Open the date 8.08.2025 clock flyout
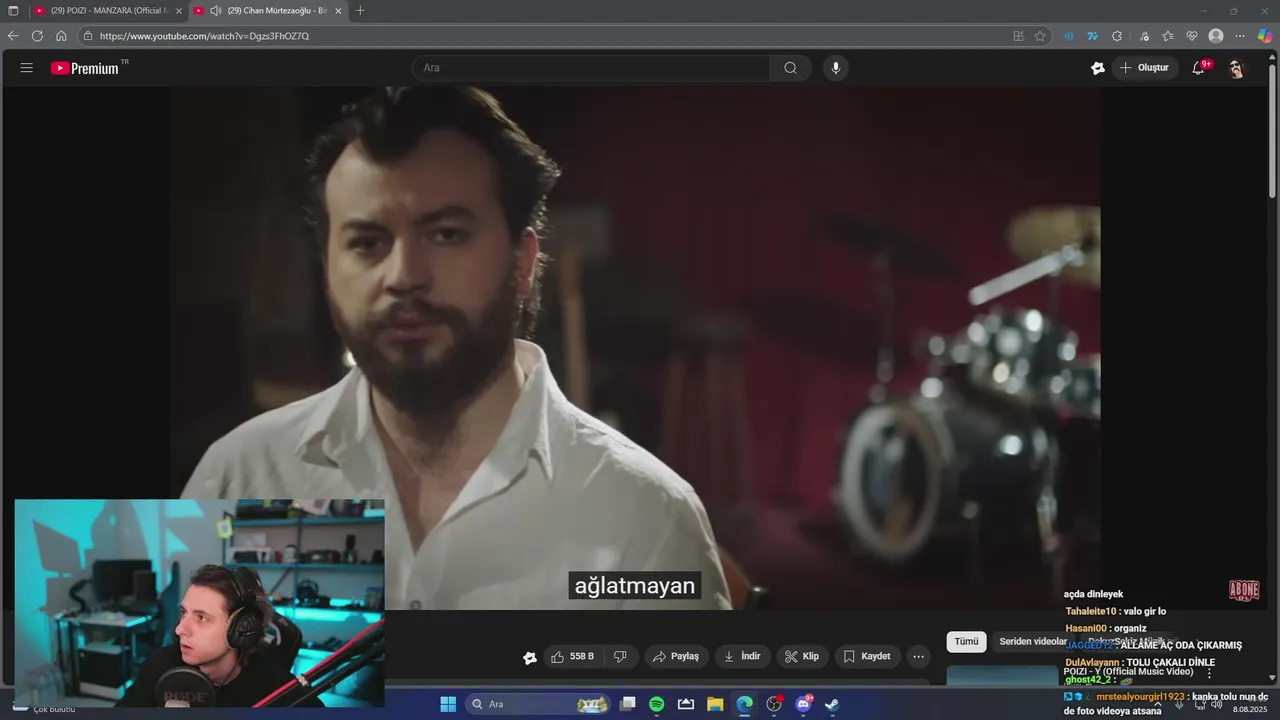1280x720 pixels. tap(1250, 709)
